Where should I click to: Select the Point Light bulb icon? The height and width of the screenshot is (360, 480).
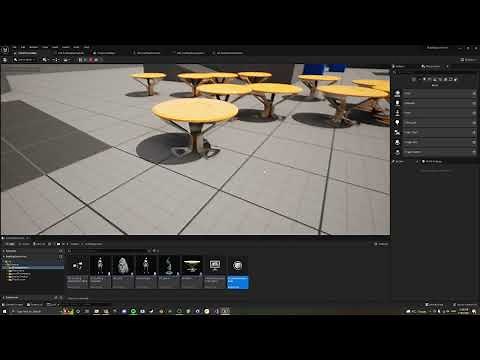tap(397, 123)
